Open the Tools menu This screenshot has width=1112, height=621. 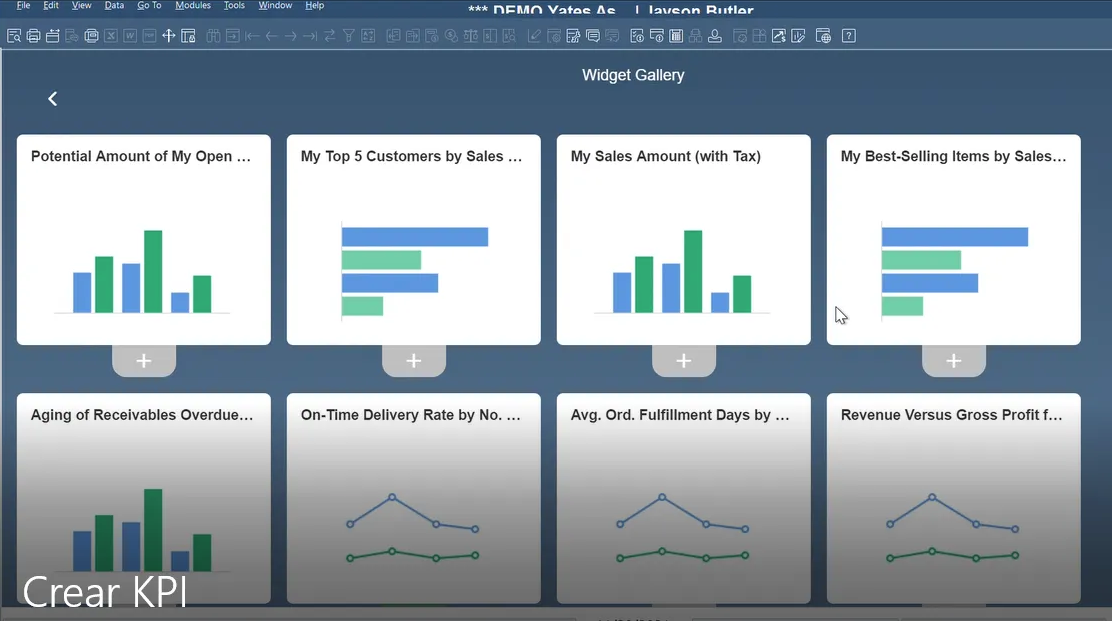coord(234,6)
